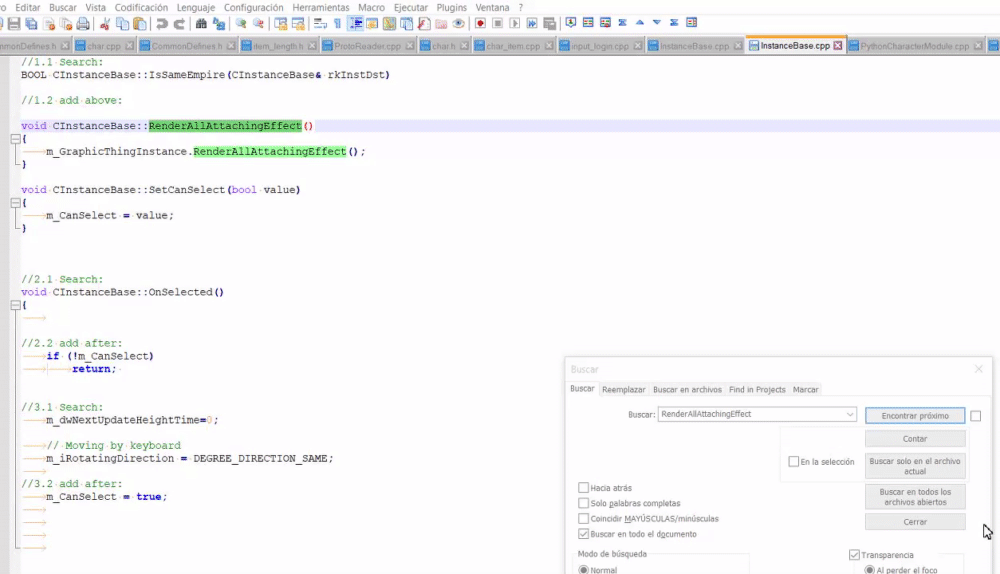The width and height of the screenshot is (1000, 574).
Task: Switch to Find in Projects tab
Action: (x=757, y=390)
